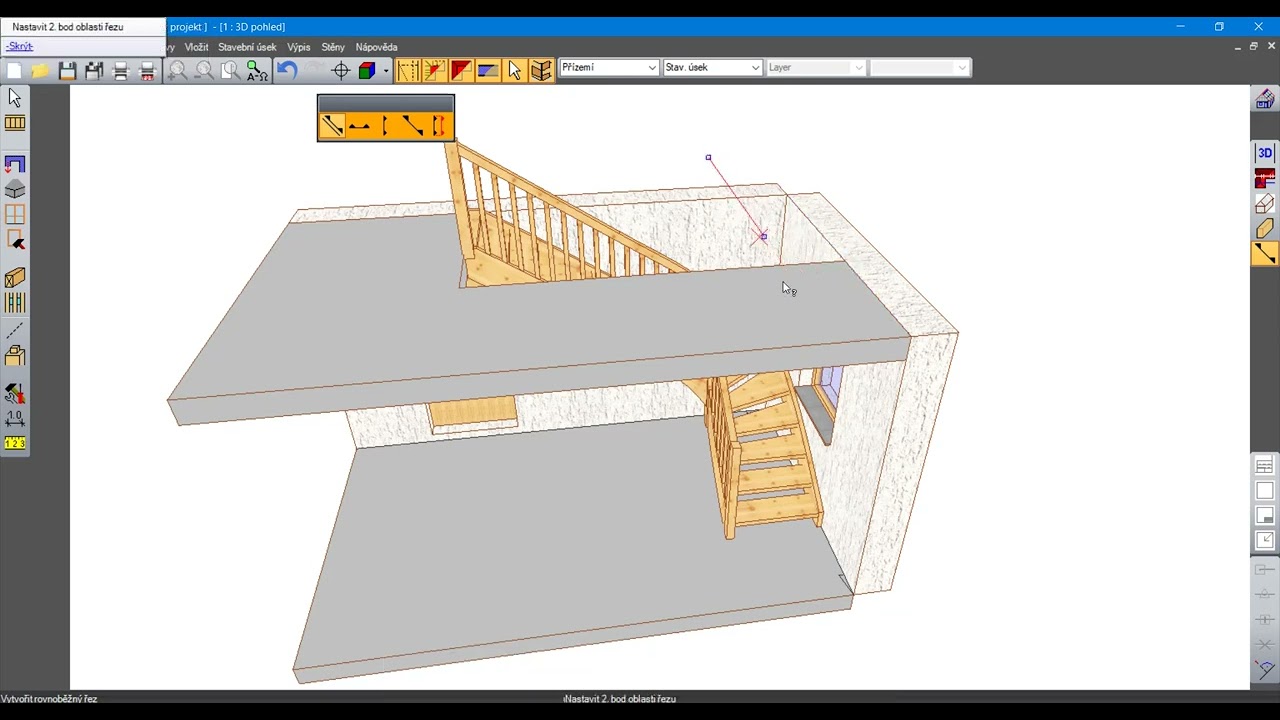The height and width of the screenshot is (720, 1280).
Task: Click the Zoom out magnifier icon
Action: click(203, 70)
